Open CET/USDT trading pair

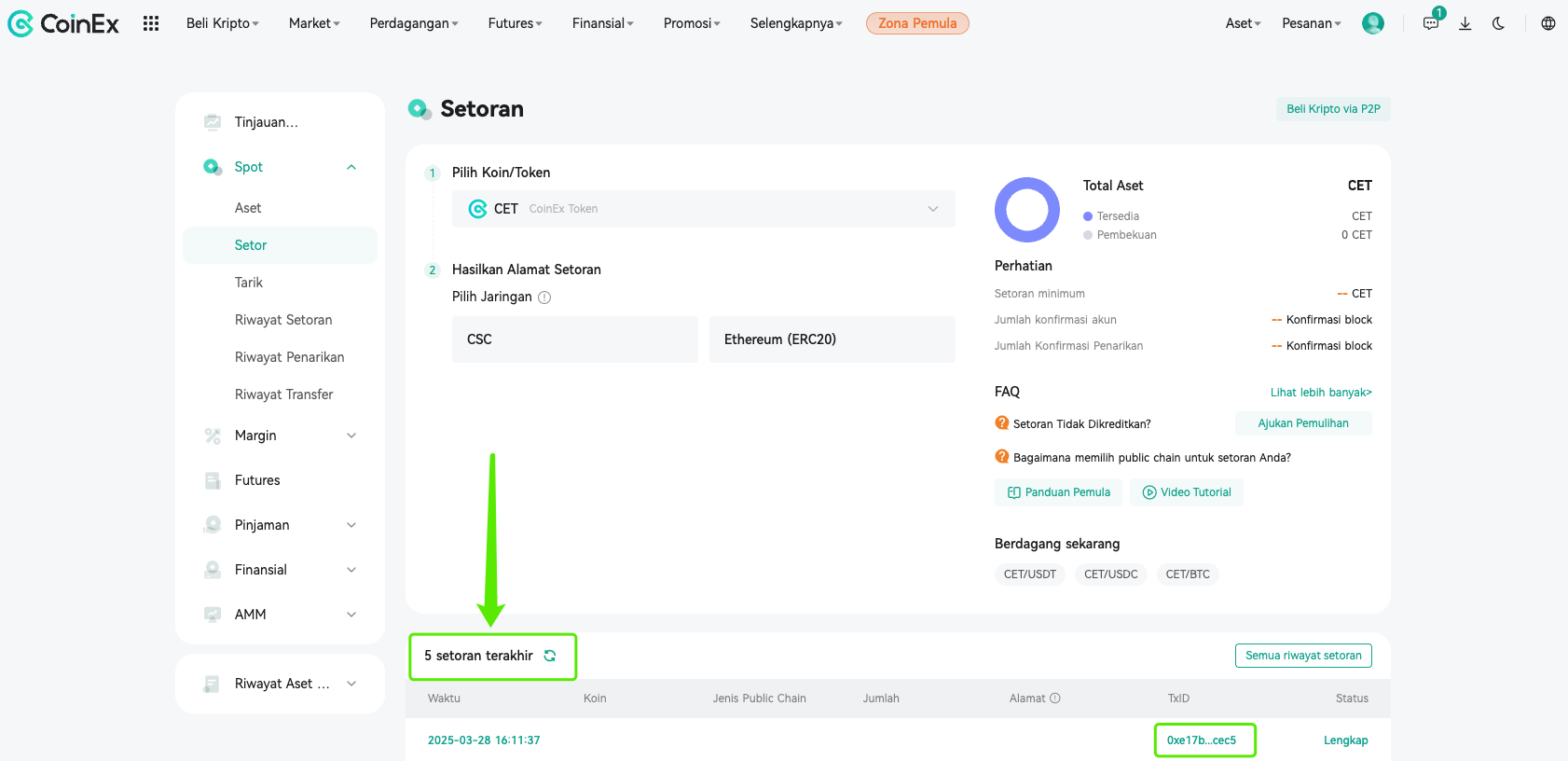(1030, 574)
